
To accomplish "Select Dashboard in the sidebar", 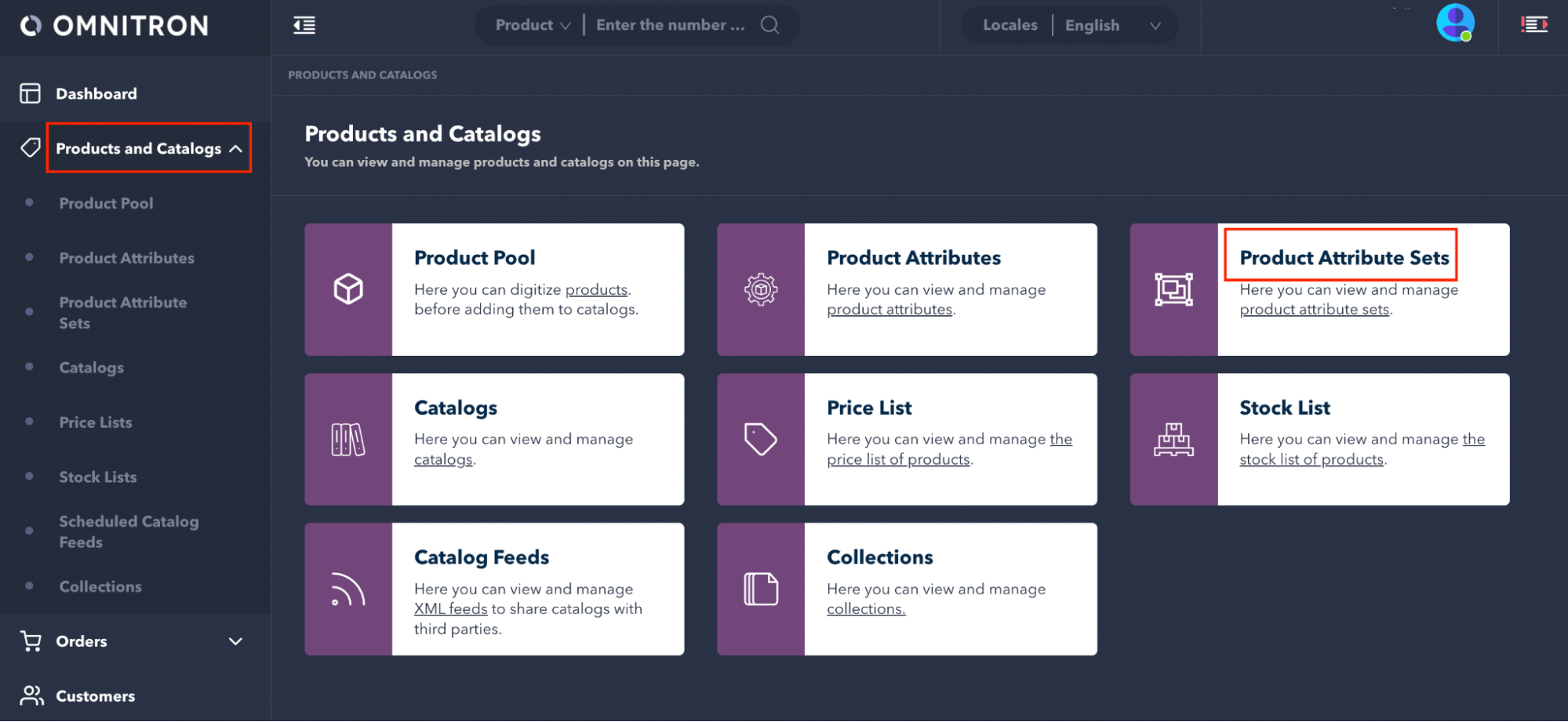I will (x=96, y=94).
